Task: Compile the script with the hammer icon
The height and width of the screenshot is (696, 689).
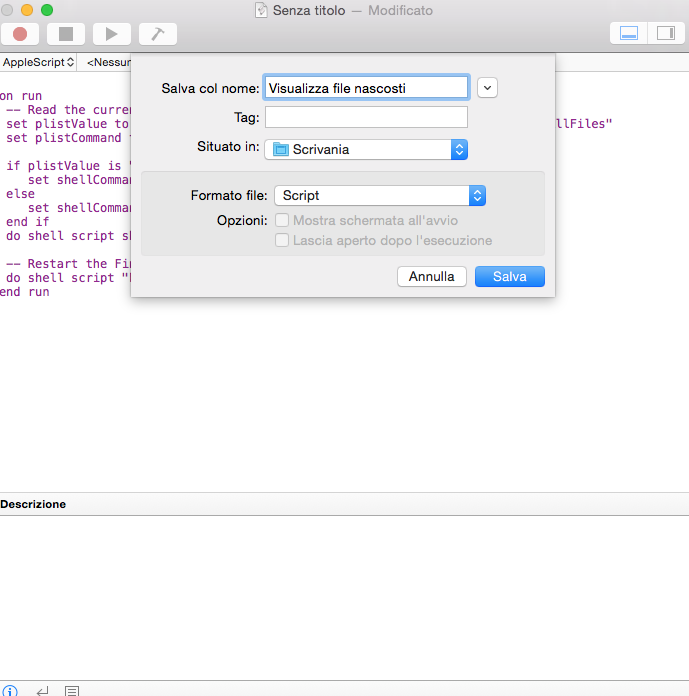Action: [x=158, y=34]
